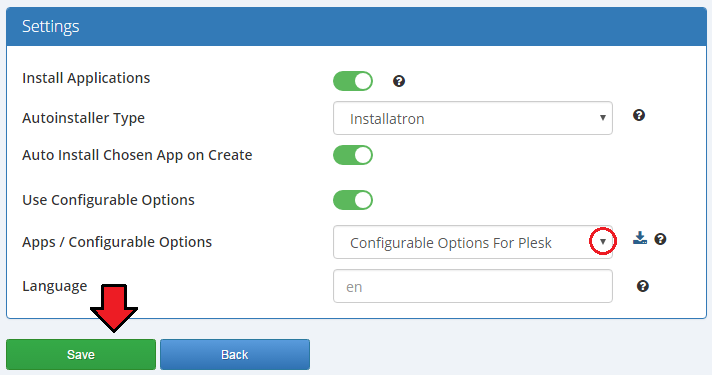
Task: Download configurable options via download icon
Action: 640,238
